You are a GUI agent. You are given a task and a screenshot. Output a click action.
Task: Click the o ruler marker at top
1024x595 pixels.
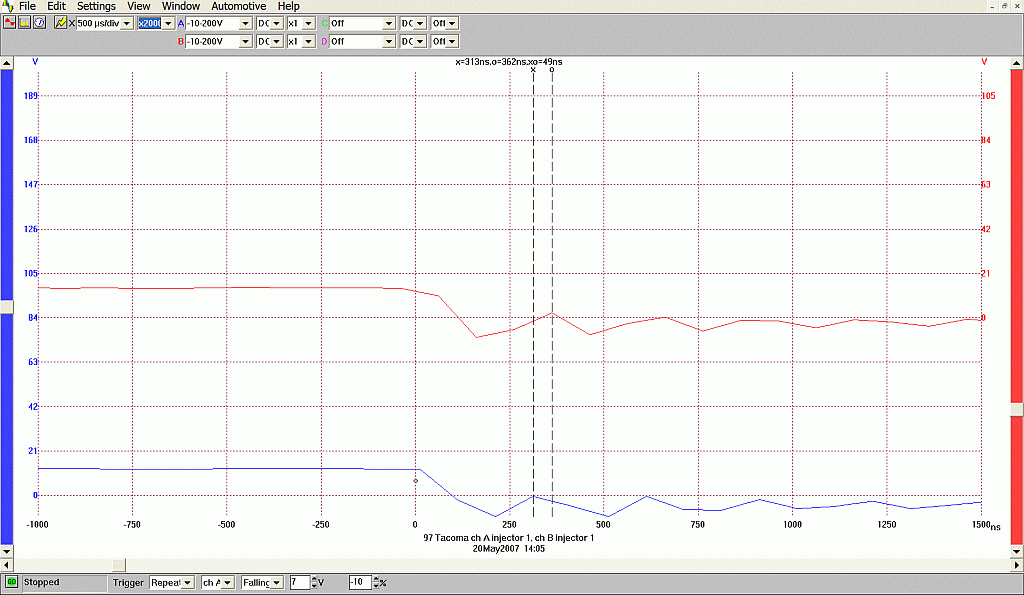(552, 70)
